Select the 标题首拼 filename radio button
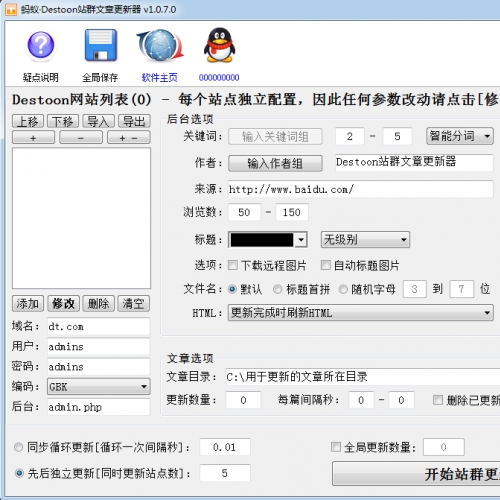 point(277,289)
